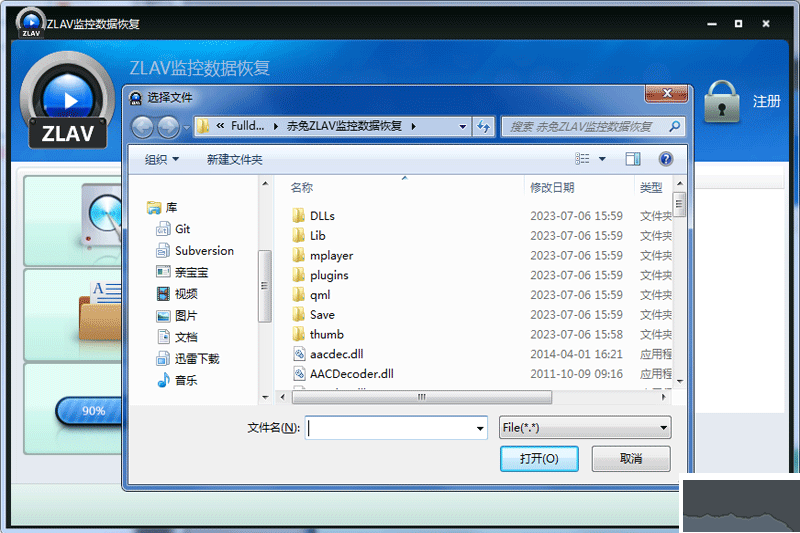
Task: Open the 组织 menu
Action: tap(161, 160)
